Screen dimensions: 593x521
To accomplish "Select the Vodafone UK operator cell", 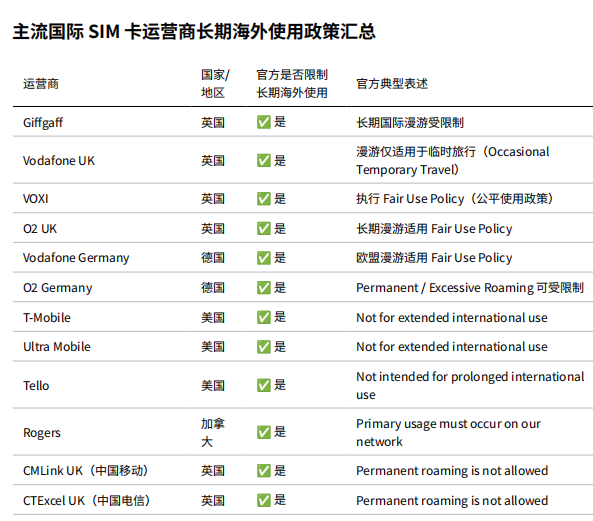I will point(59,161).
